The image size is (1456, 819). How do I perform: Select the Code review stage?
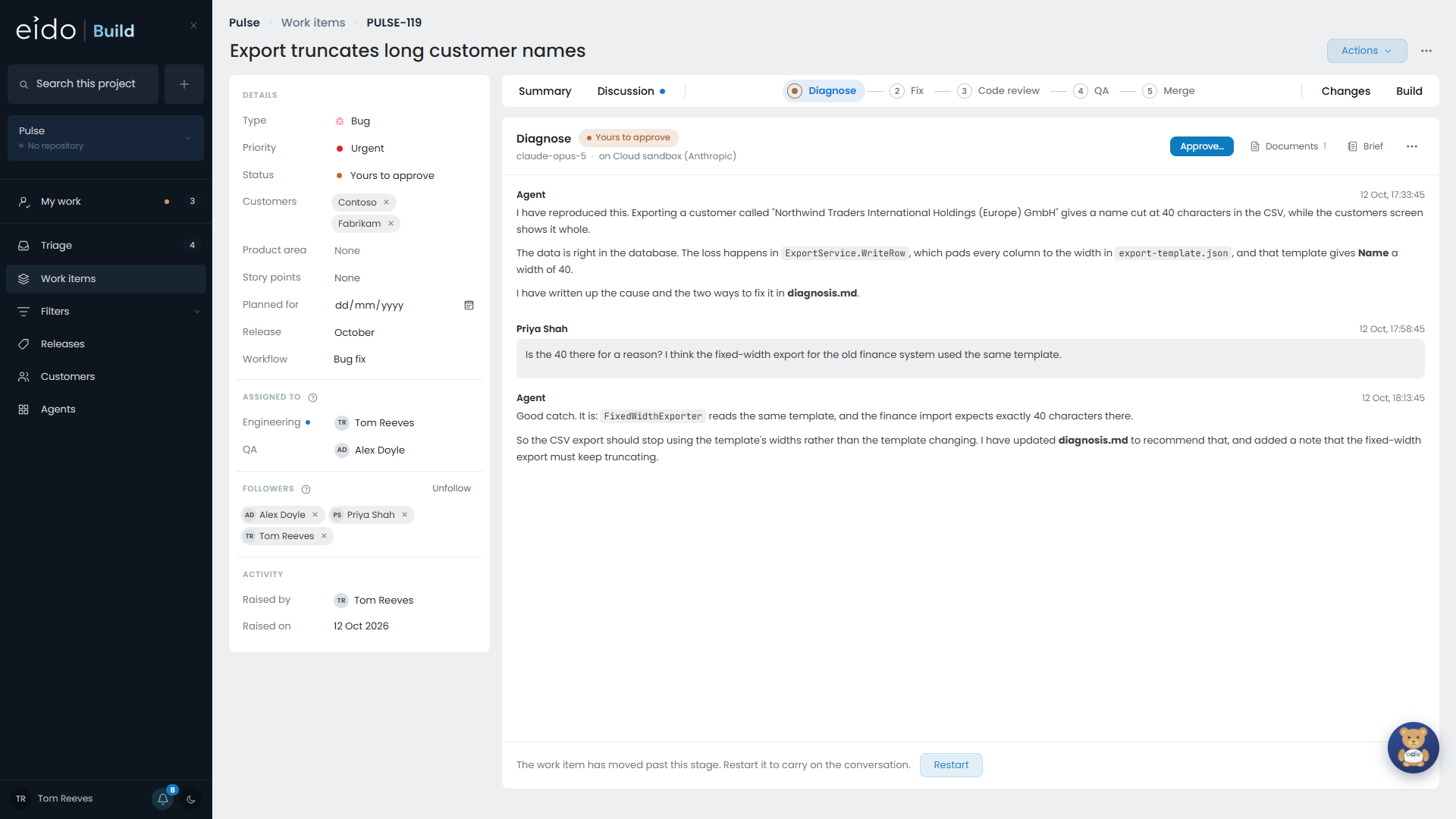pos(998,91)
